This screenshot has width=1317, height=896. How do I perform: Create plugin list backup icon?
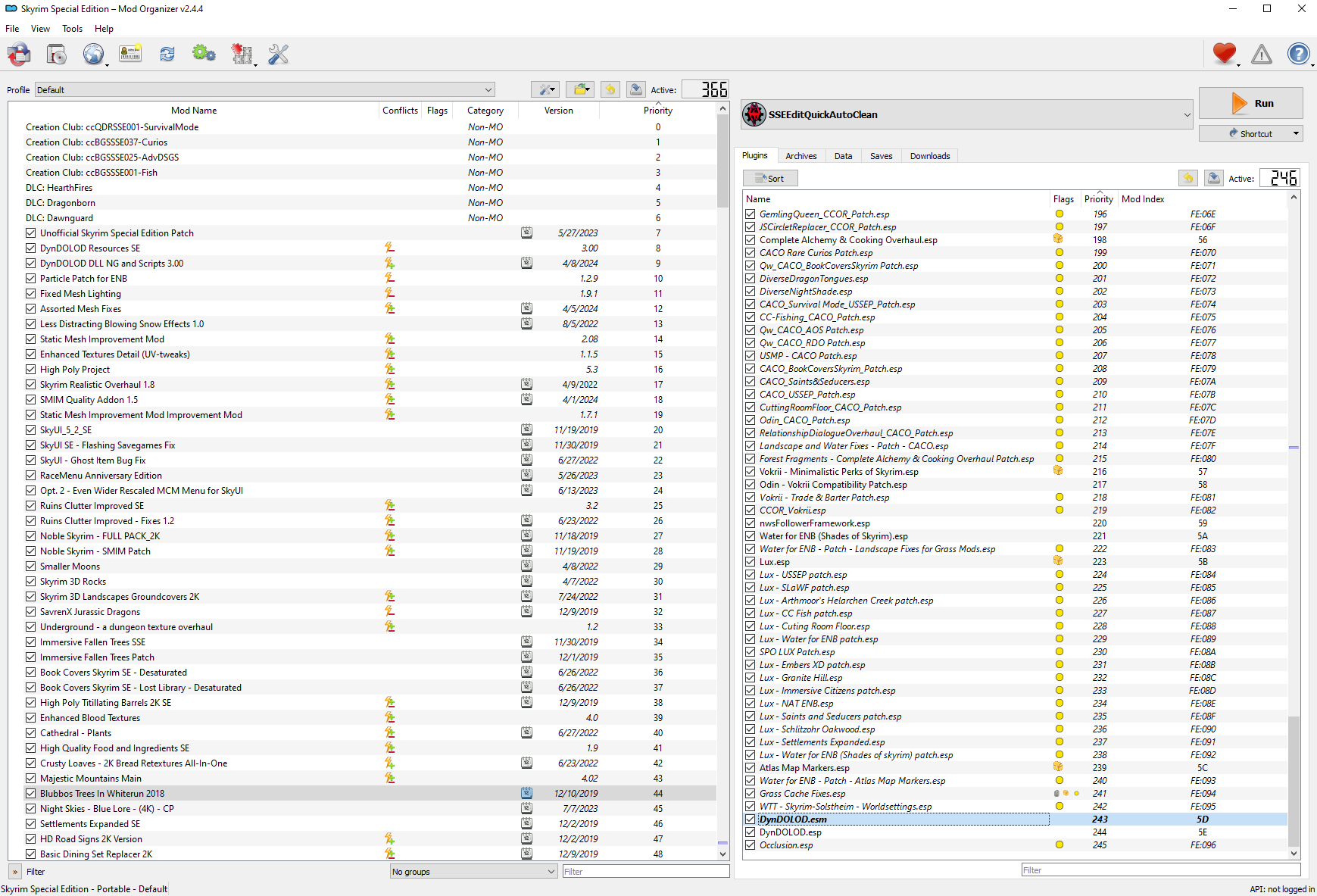coord(1214,178)
